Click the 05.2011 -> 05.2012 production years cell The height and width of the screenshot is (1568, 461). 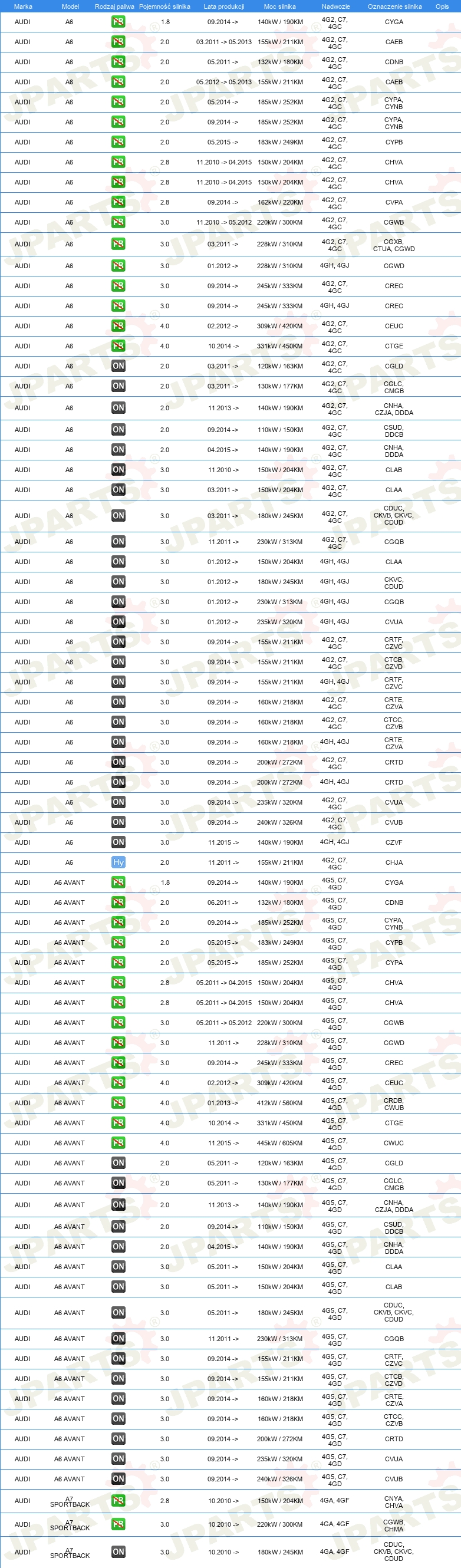tap(224, 1023)
